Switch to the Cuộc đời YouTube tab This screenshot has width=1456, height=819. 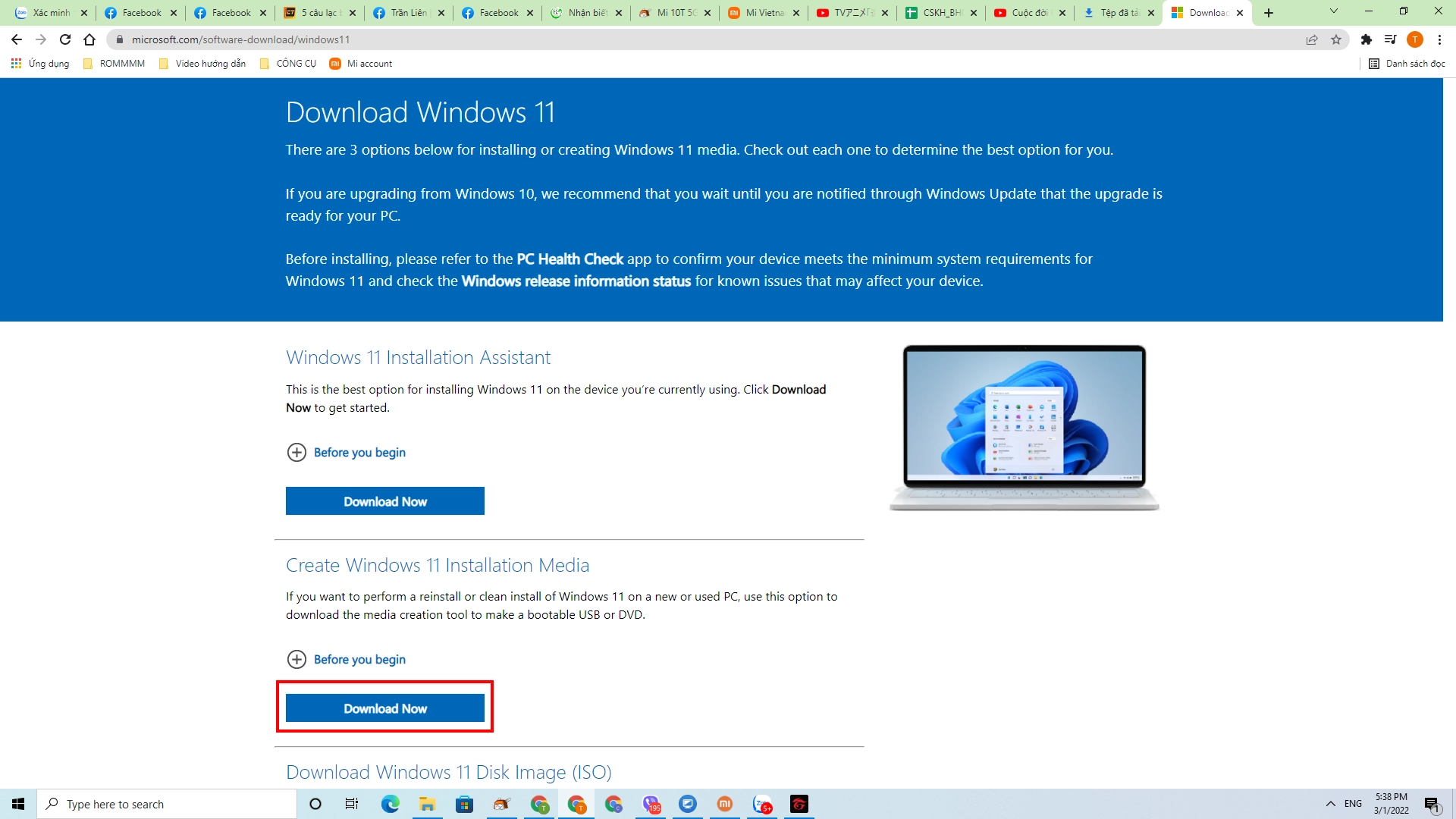[x=1028, y=13]
